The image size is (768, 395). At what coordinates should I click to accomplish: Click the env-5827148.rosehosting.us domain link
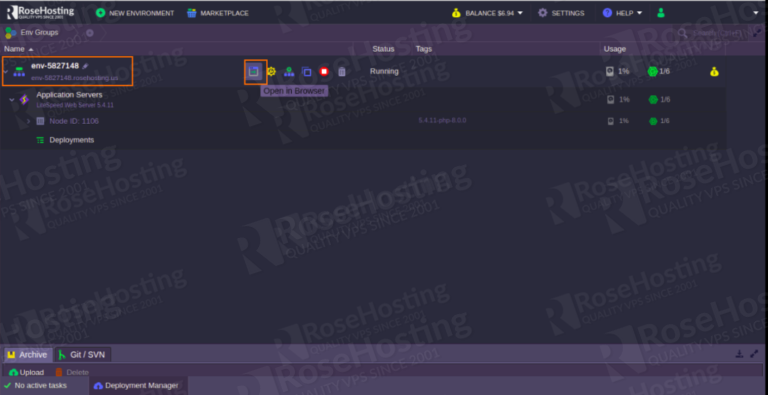75,78
